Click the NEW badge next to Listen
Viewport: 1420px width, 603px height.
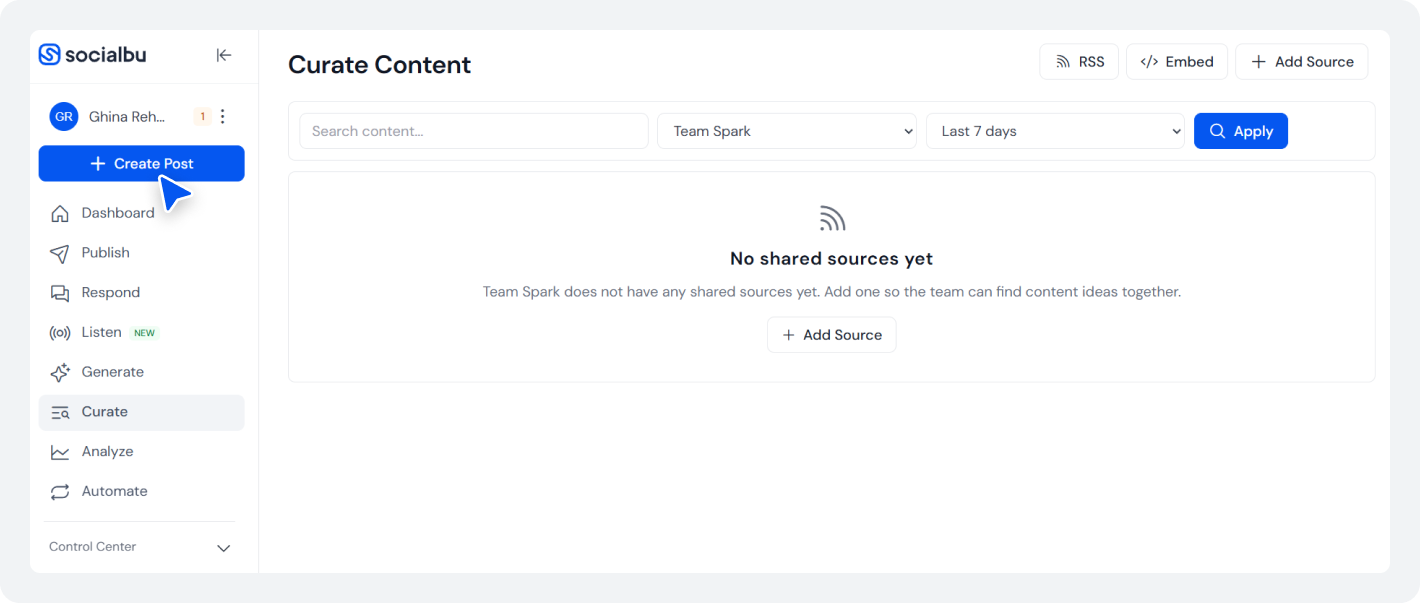(x=145, y=333)
